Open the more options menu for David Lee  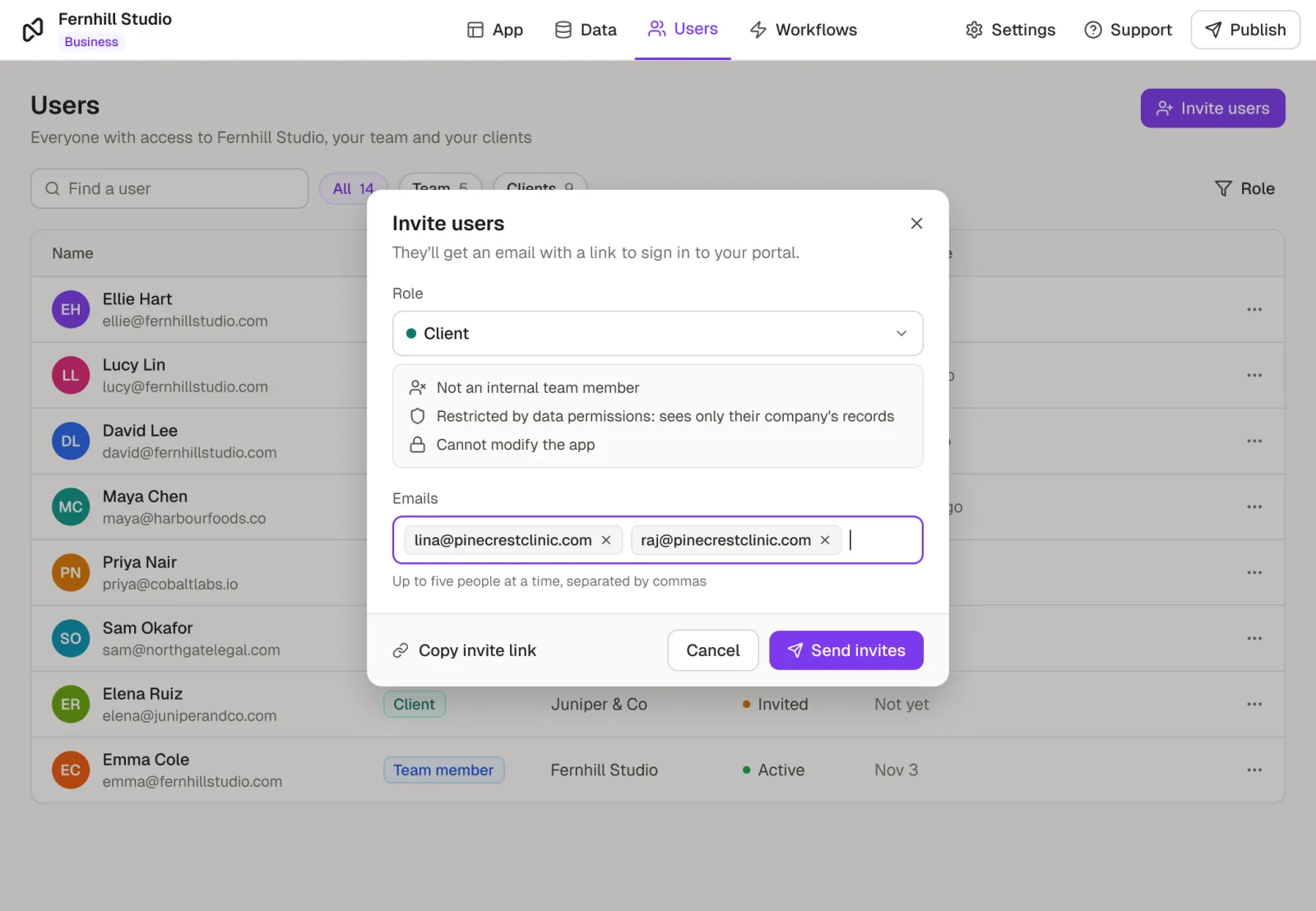[x=1254, y=441]
